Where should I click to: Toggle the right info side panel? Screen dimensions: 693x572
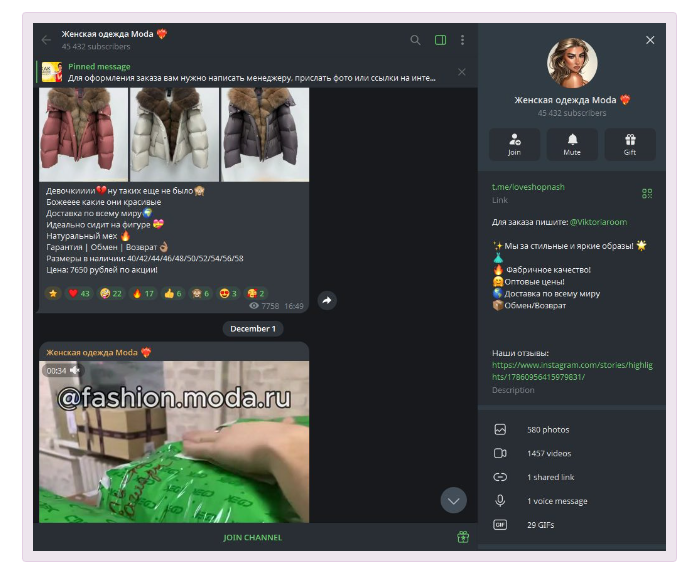point(440,40)
